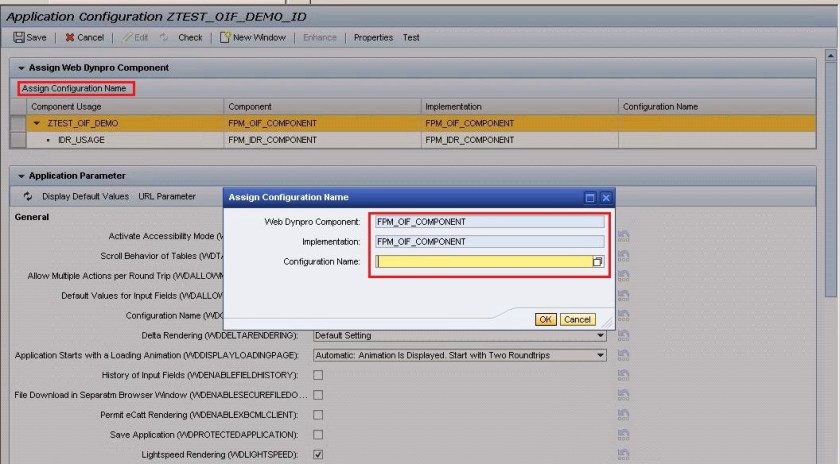The height and width of the screenshot is (464, 840).
Task: Click the Component Usage column header
Action: [66, 107]
